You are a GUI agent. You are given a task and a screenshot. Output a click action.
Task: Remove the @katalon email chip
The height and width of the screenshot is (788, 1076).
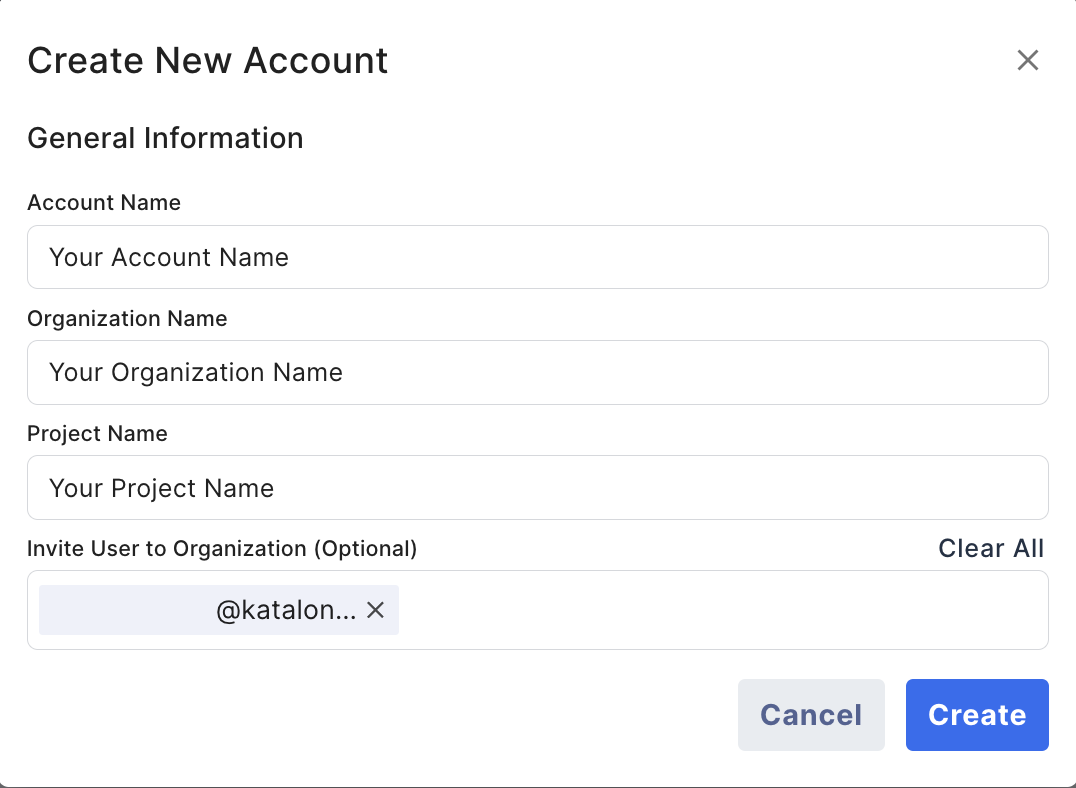[x=375, y=610]
